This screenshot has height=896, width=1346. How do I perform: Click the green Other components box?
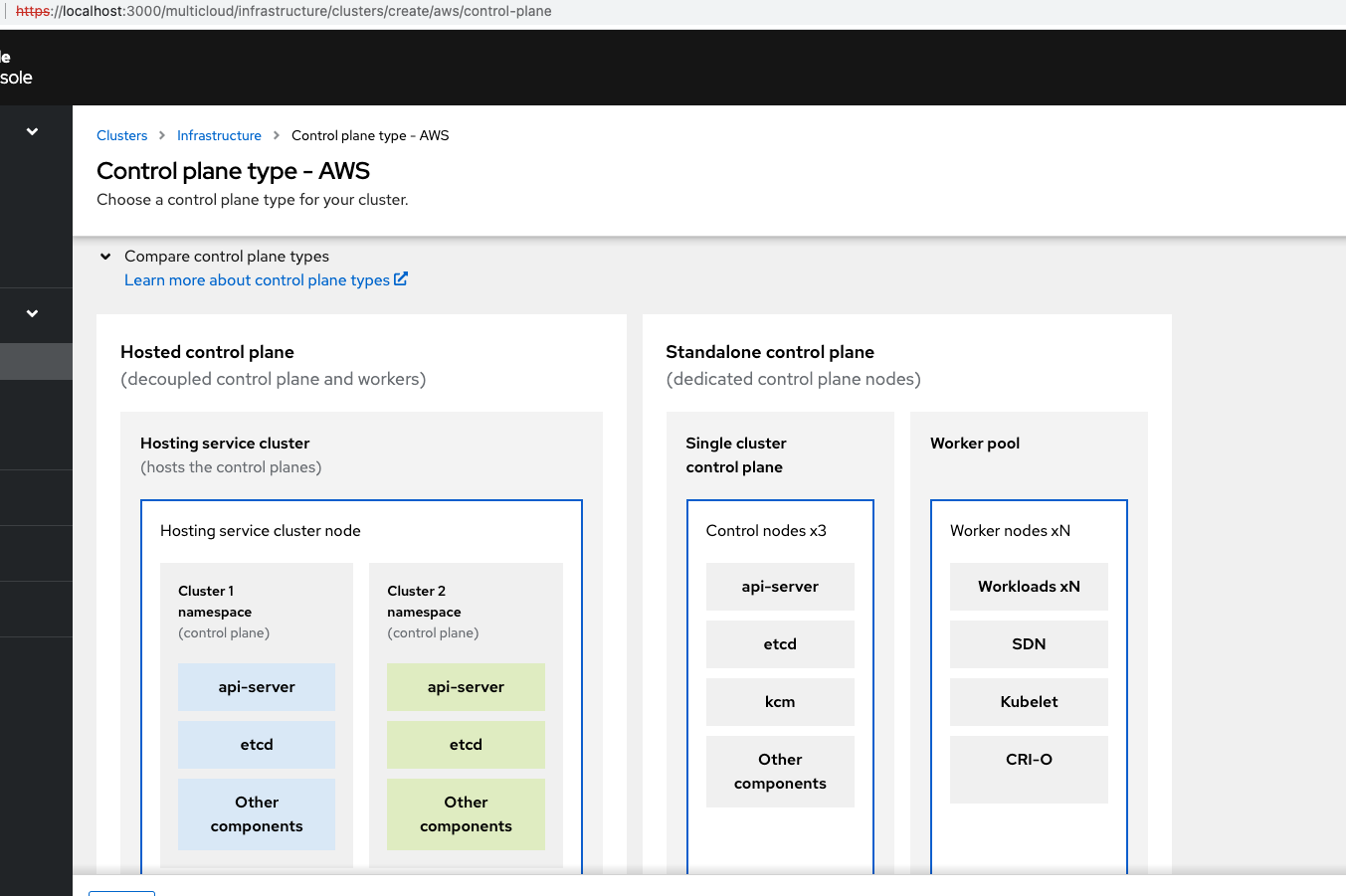[x=466, y=814]
